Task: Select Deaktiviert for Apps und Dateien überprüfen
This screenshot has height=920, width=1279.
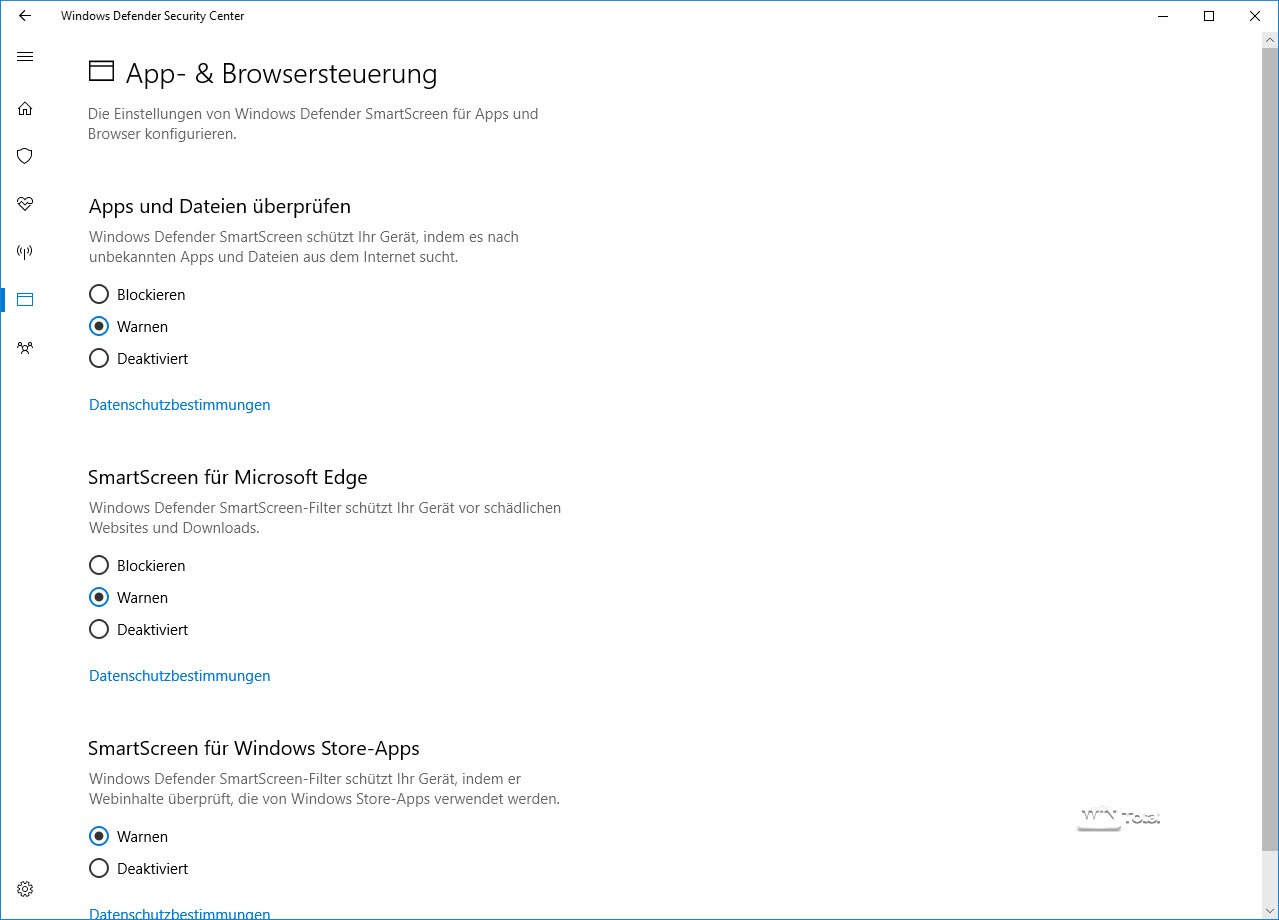Action: click(x=99, y=359)
